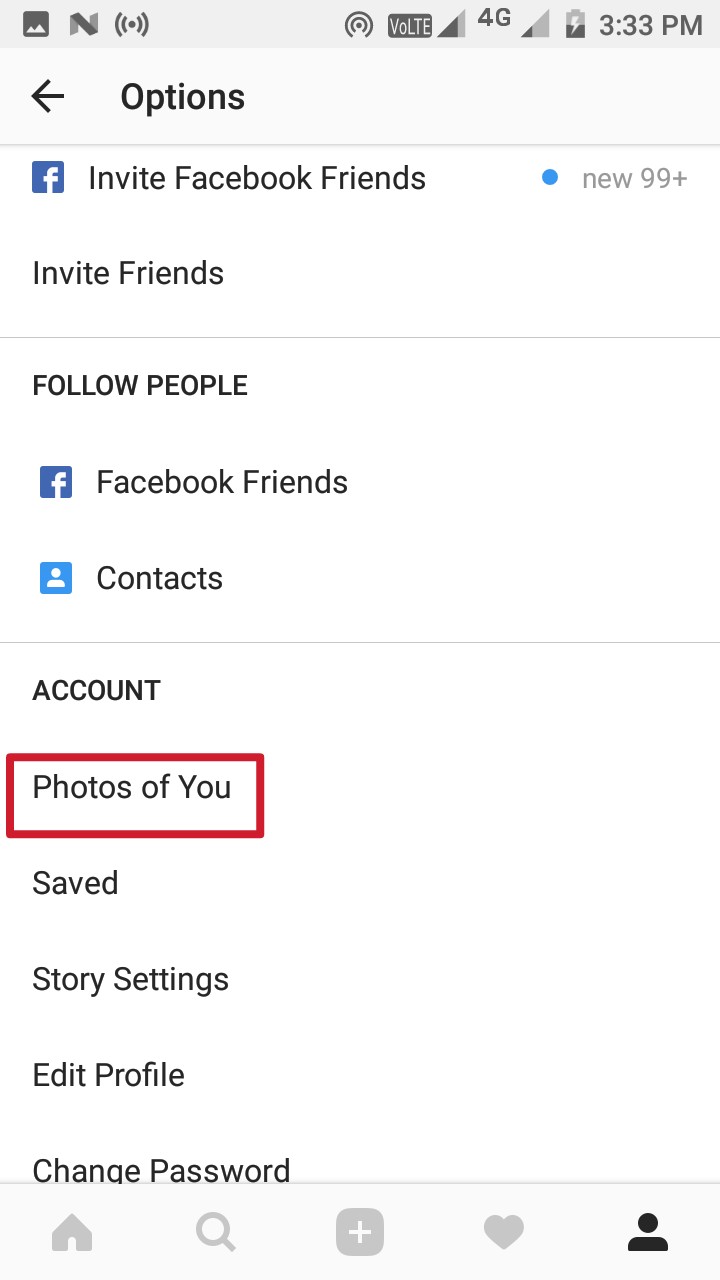Image resolution: width=720 pixels, height=1280 pixels.
Task: Open the Saved option
Action: tap(75, 883)
